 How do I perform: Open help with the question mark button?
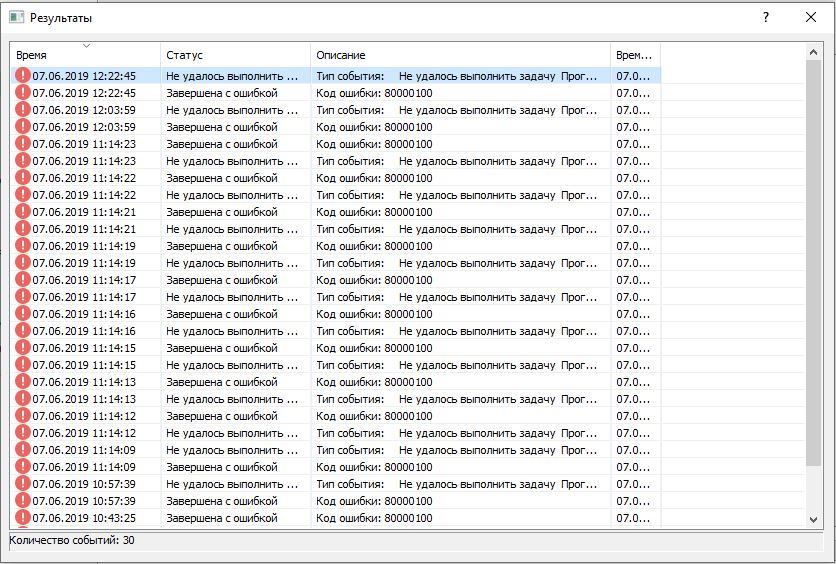click(x=766, y=17)
